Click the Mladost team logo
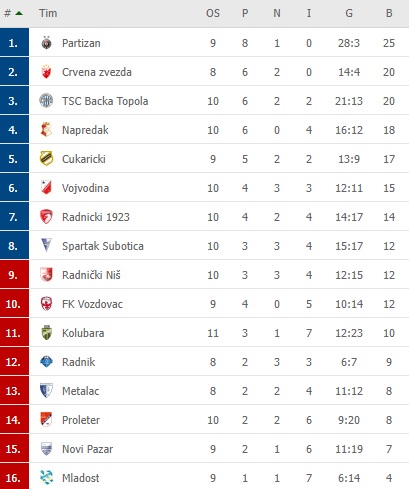 pyautogui.click(x=46, y=477)
